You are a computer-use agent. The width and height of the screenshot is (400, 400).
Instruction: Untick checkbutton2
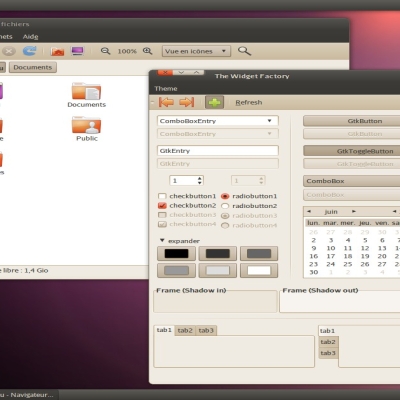[x=162, y=205]
